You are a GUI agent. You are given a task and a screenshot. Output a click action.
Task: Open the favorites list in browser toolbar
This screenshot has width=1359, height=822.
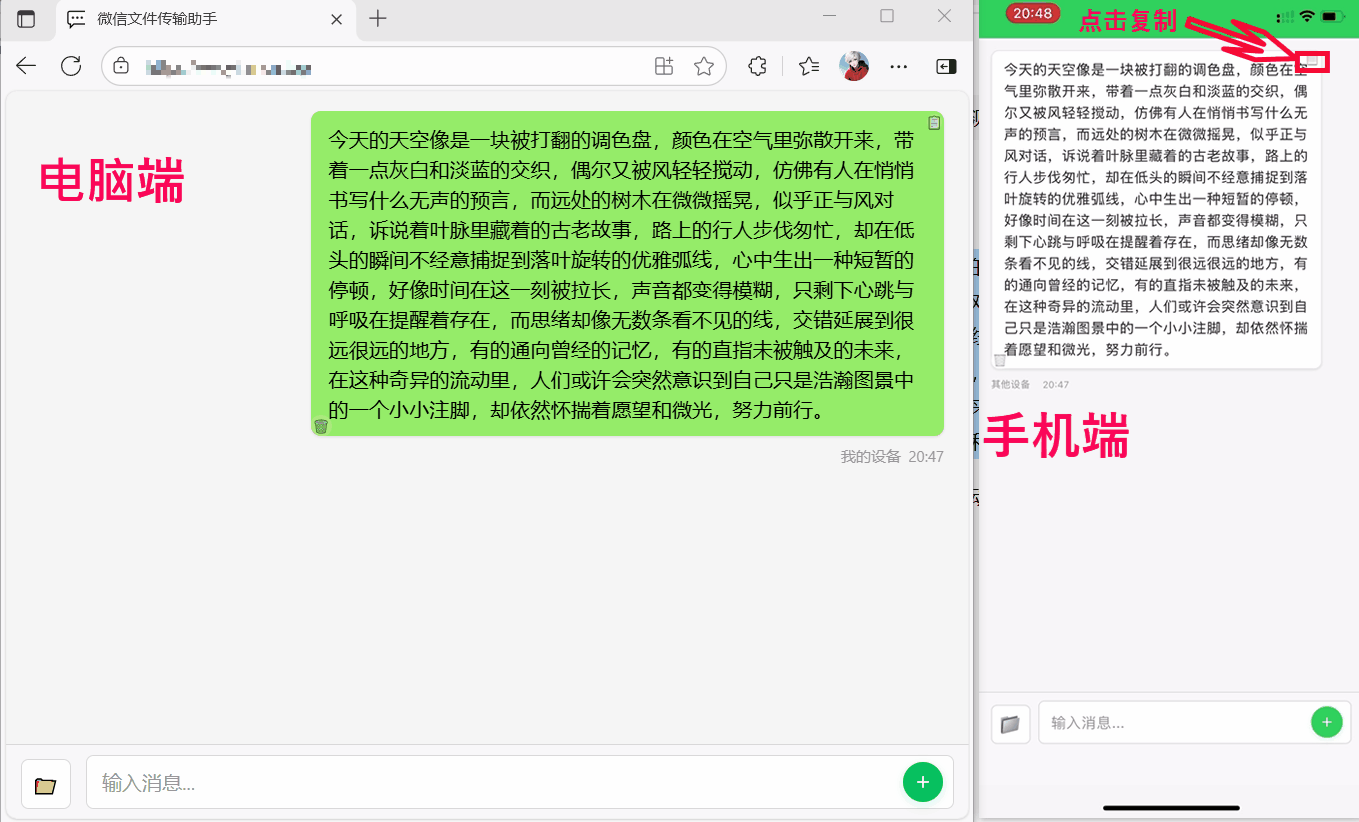(x=809, y=67)
